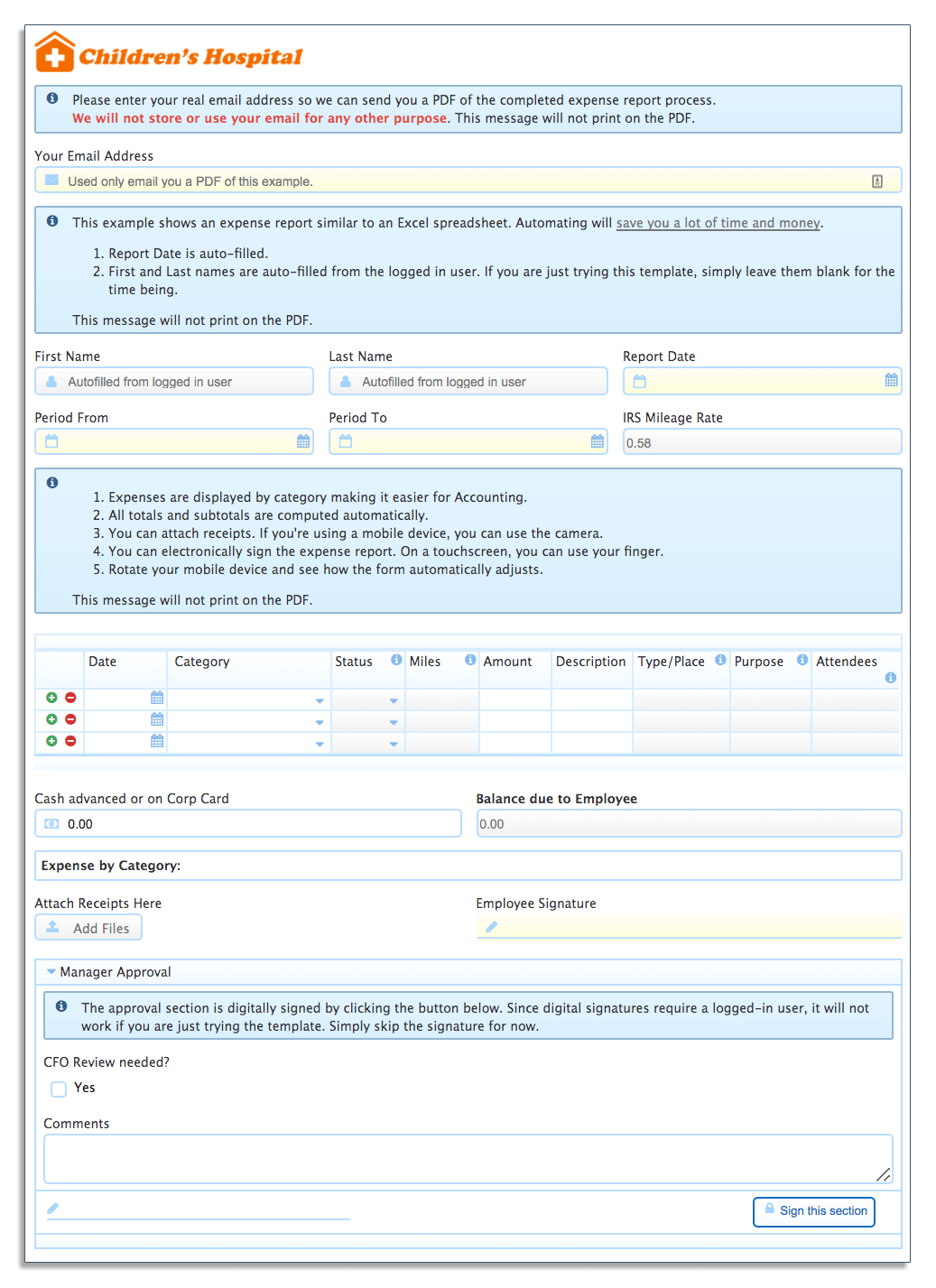This screenshot has height=1288, width=936.
Task: Open Status dropdown in third expense row
Action: point(394,745)
